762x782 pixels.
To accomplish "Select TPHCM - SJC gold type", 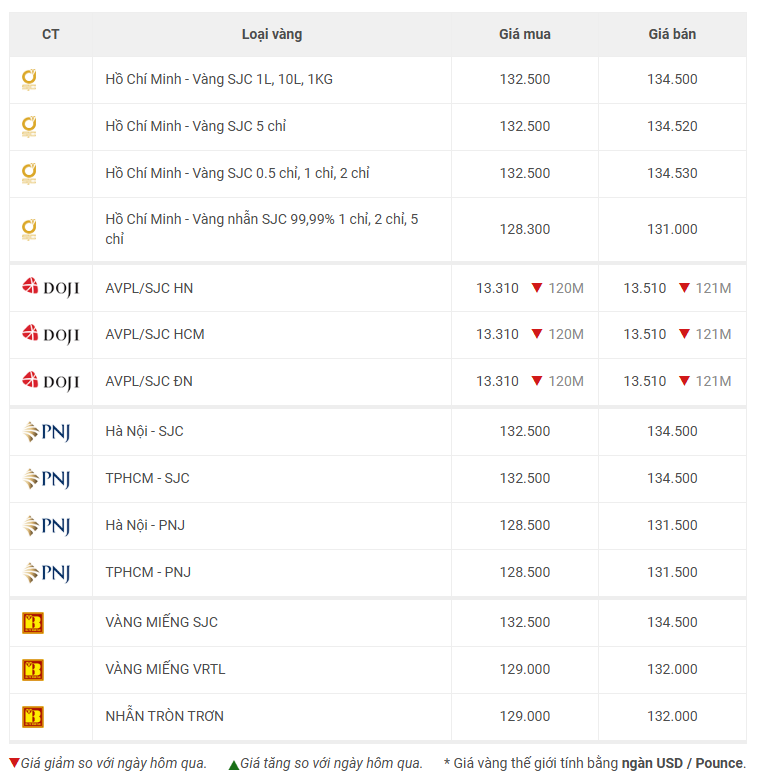I will (147, 478).
